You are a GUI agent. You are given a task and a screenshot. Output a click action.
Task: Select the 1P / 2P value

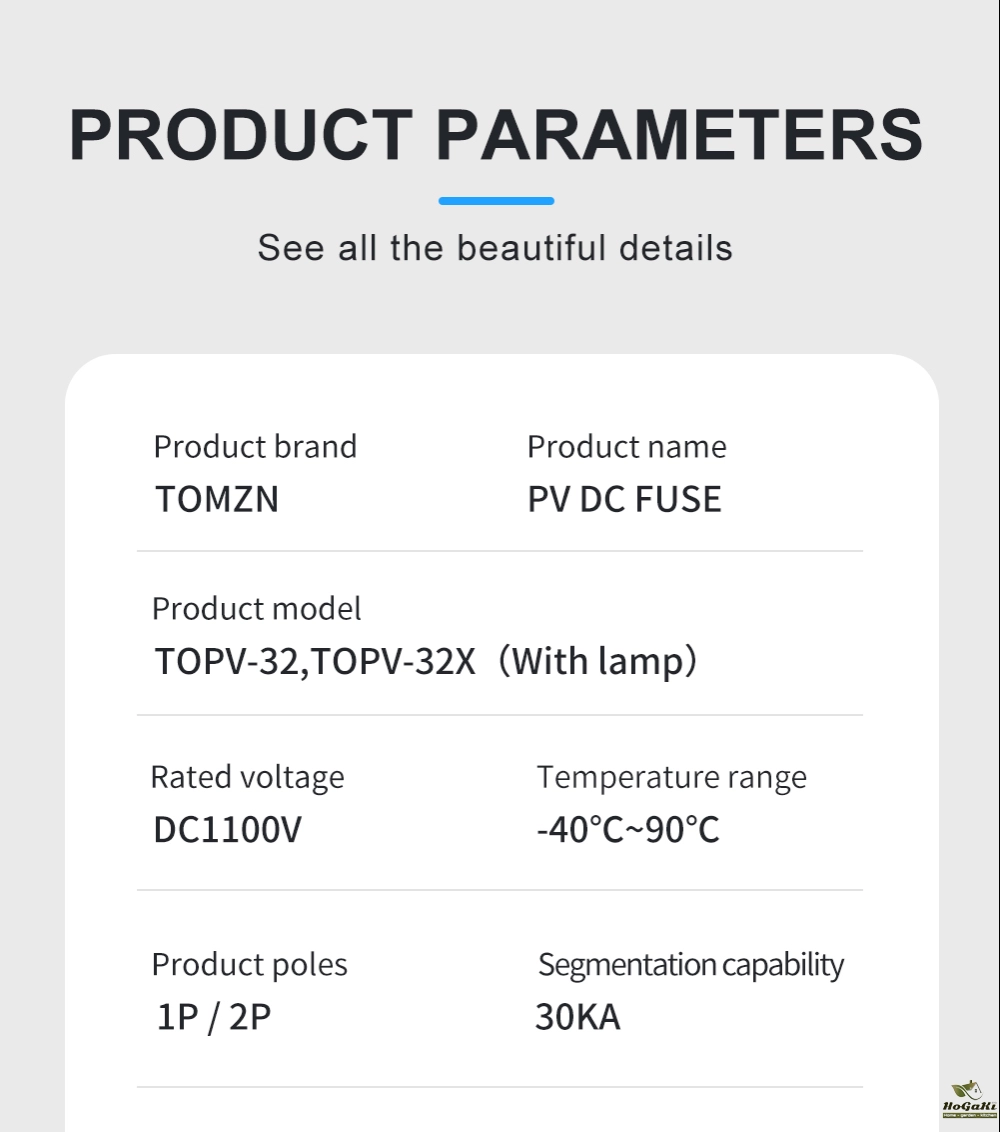(x=214, y=1017)
